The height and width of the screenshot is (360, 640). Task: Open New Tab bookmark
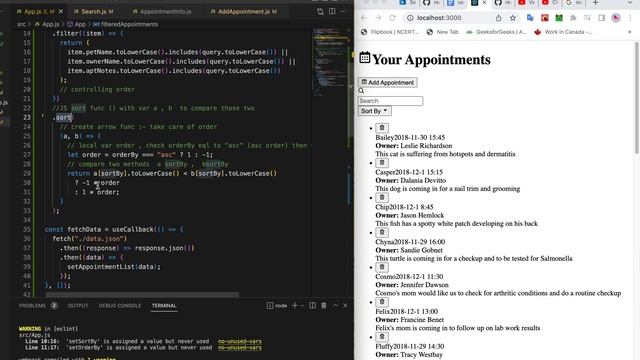tap(442, 32)
